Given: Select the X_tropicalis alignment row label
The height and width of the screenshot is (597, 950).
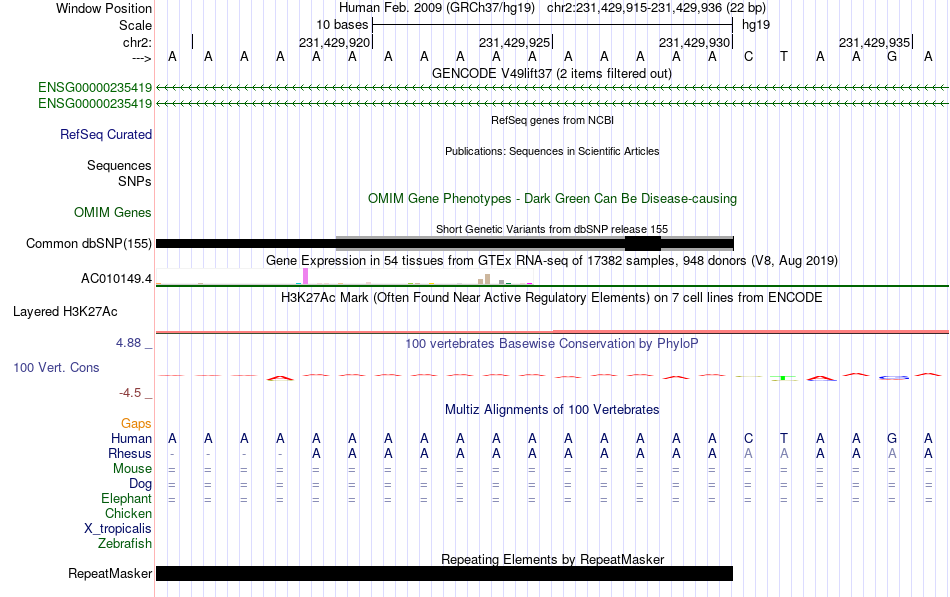Looking at the screenshot, I should (x=118, y=529).
